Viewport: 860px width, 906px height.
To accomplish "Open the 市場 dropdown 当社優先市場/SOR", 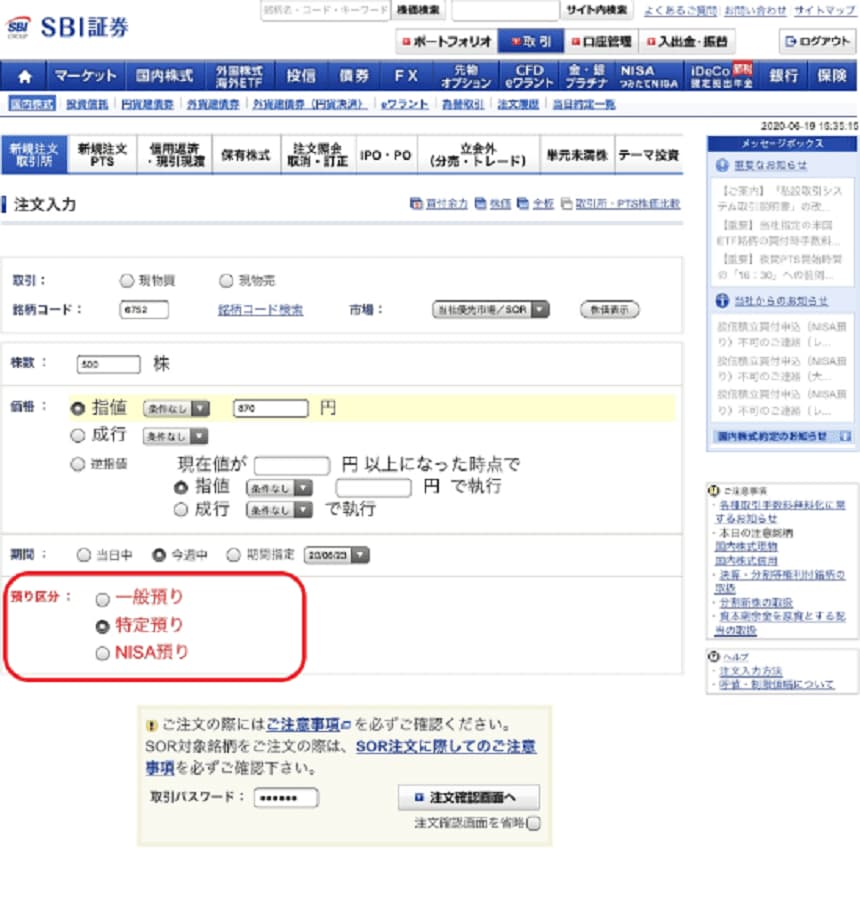I will [x=491, y=310].
